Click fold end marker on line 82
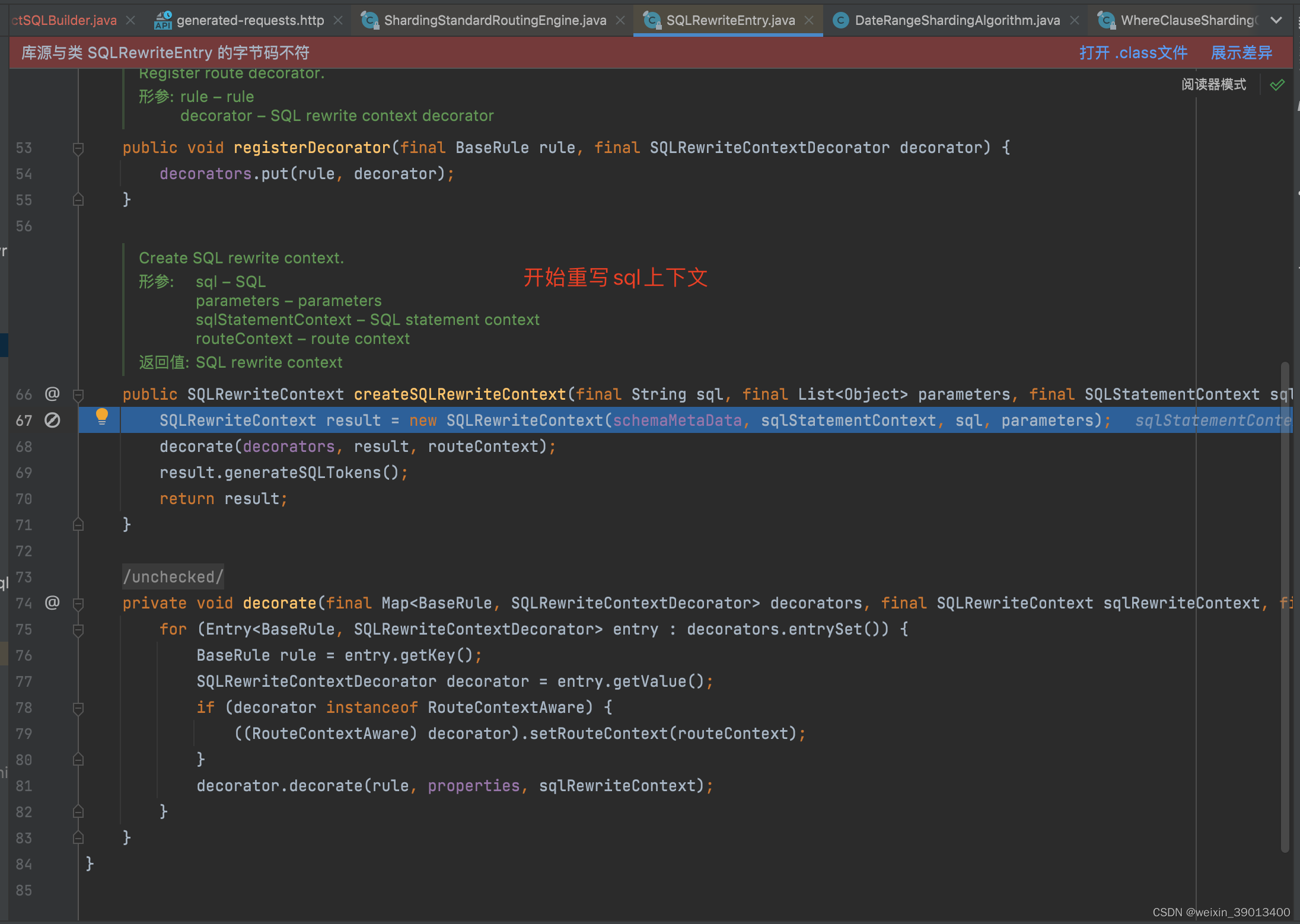Screen dimensions: 1300x924 (78, 812)
